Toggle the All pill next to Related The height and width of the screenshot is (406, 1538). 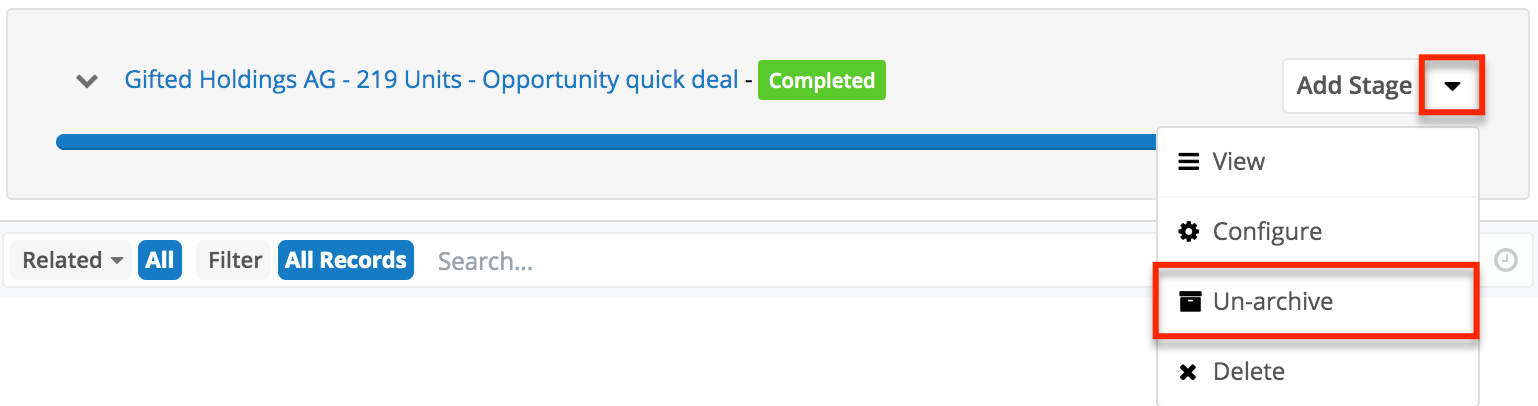pos(160,261)
